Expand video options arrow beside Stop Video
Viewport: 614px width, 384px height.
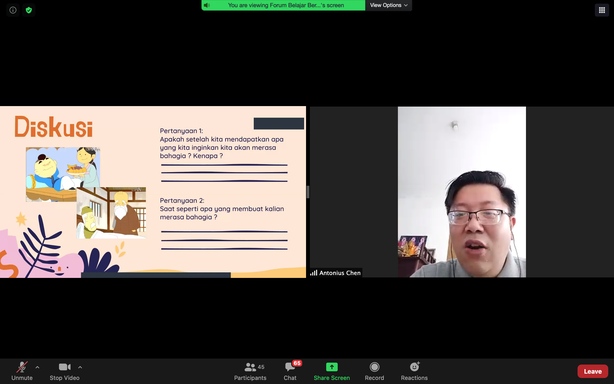[x=80, y=367]
